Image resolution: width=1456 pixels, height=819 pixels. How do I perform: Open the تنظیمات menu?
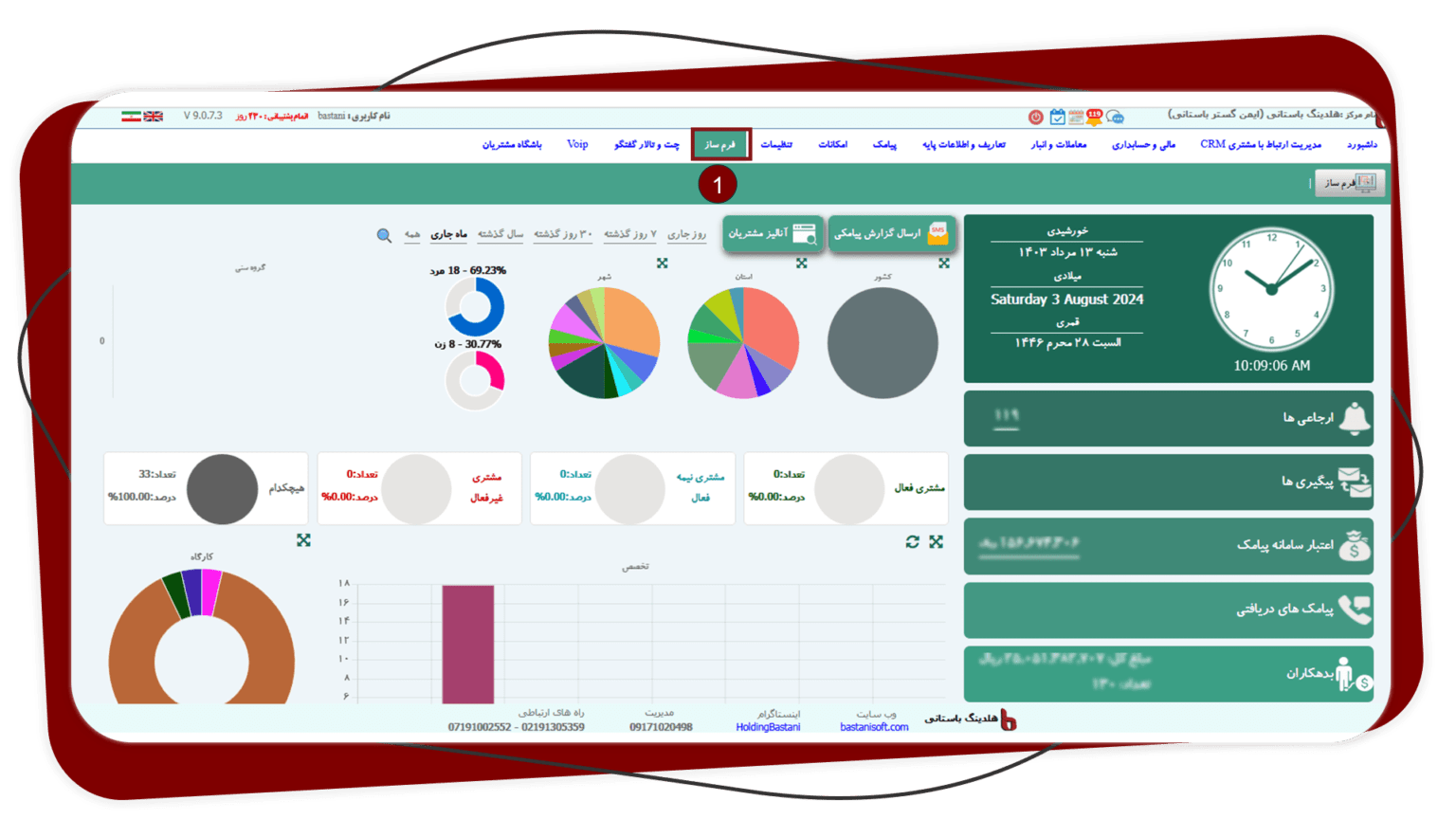coord(776,144)
